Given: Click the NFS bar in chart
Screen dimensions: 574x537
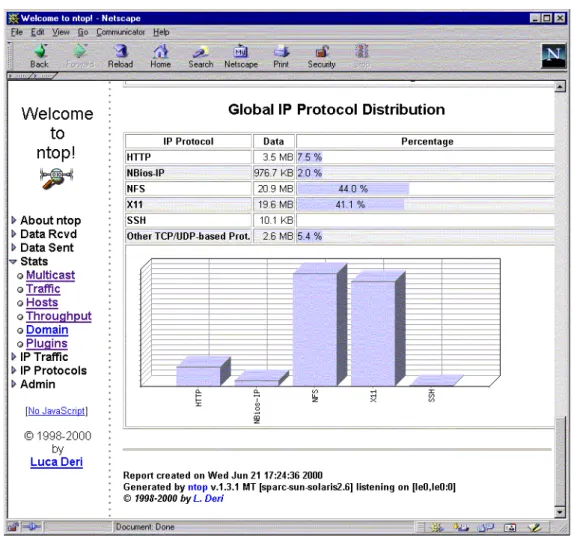Looking at the screenshot, I should point(319,325).
